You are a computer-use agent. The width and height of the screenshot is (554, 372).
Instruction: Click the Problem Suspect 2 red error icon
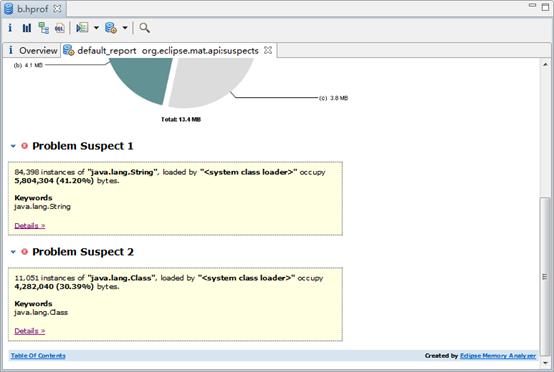(x=24, y=252)
